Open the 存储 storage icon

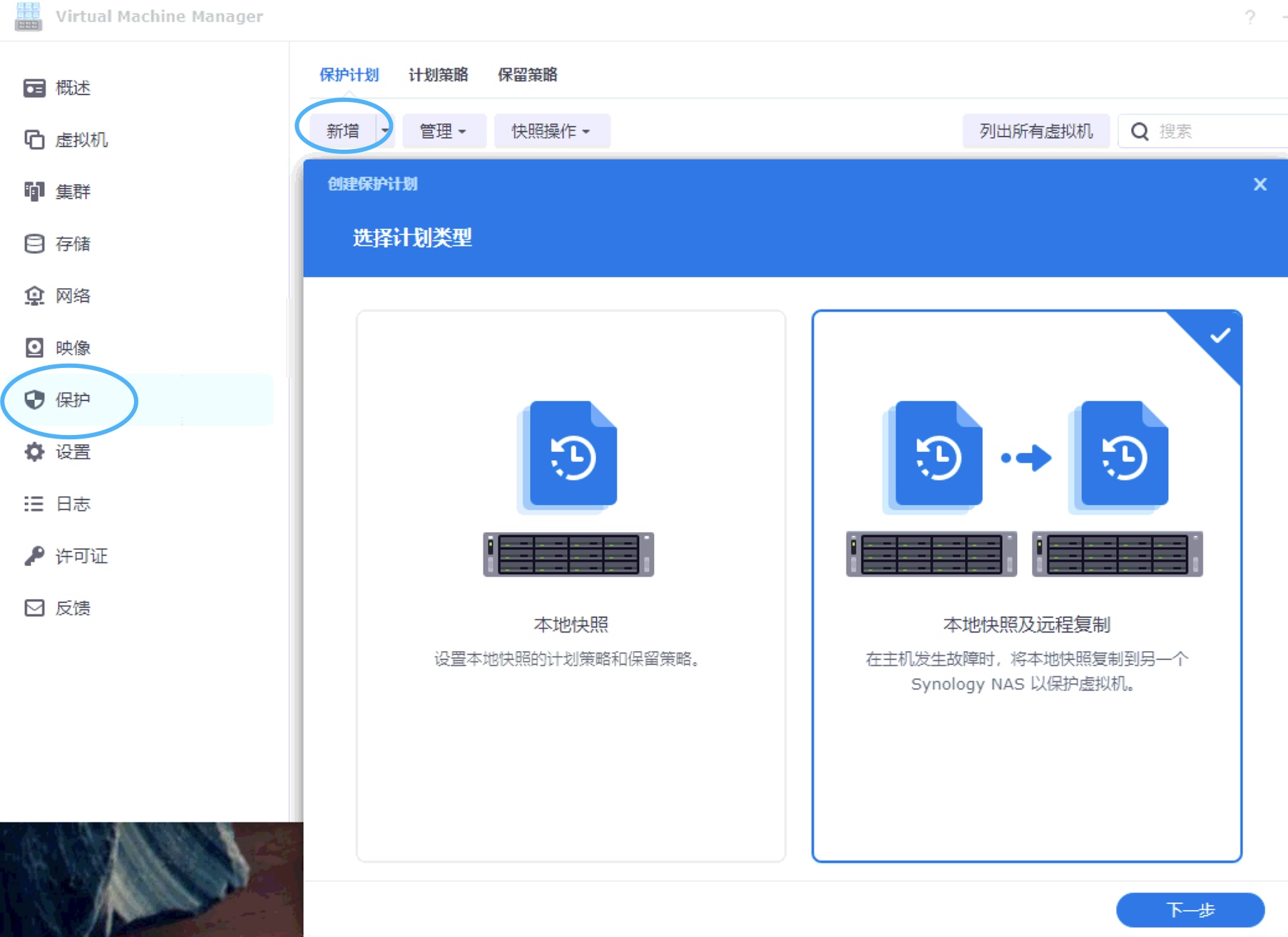point(34,244)
